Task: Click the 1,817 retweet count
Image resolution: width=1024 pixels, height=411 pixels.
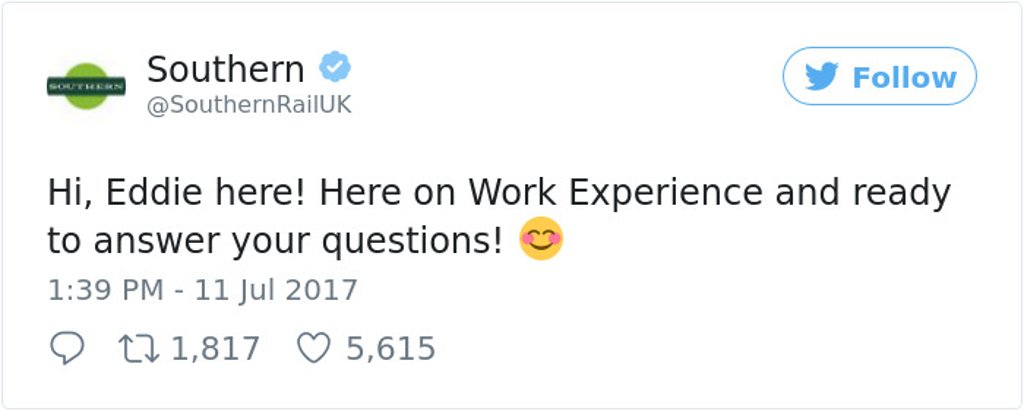Action: pyautogui.click(x=215, y=349)
